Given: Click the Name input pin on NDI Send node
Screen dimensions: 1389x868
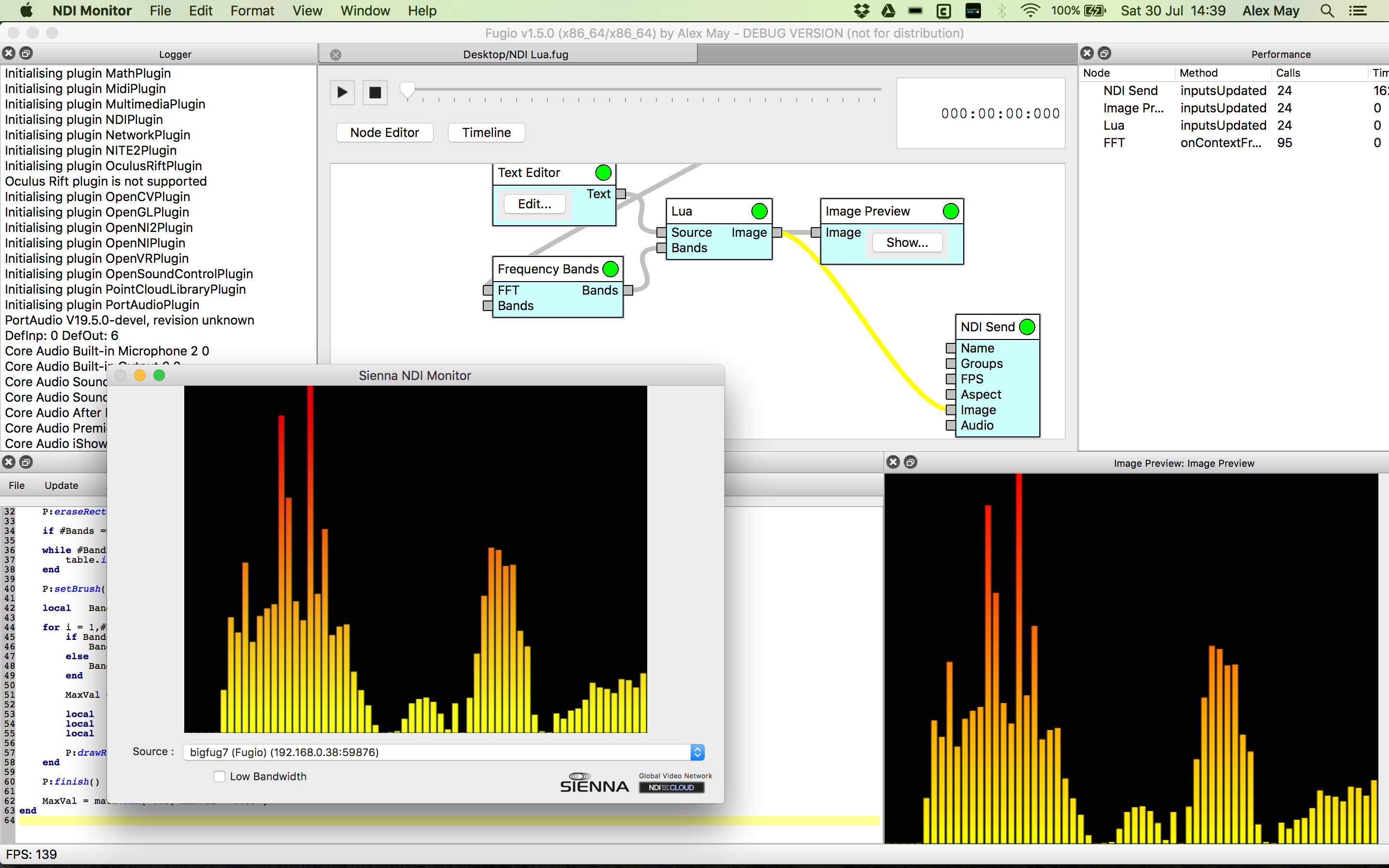Looking at the screenshot, I should 951,349.
